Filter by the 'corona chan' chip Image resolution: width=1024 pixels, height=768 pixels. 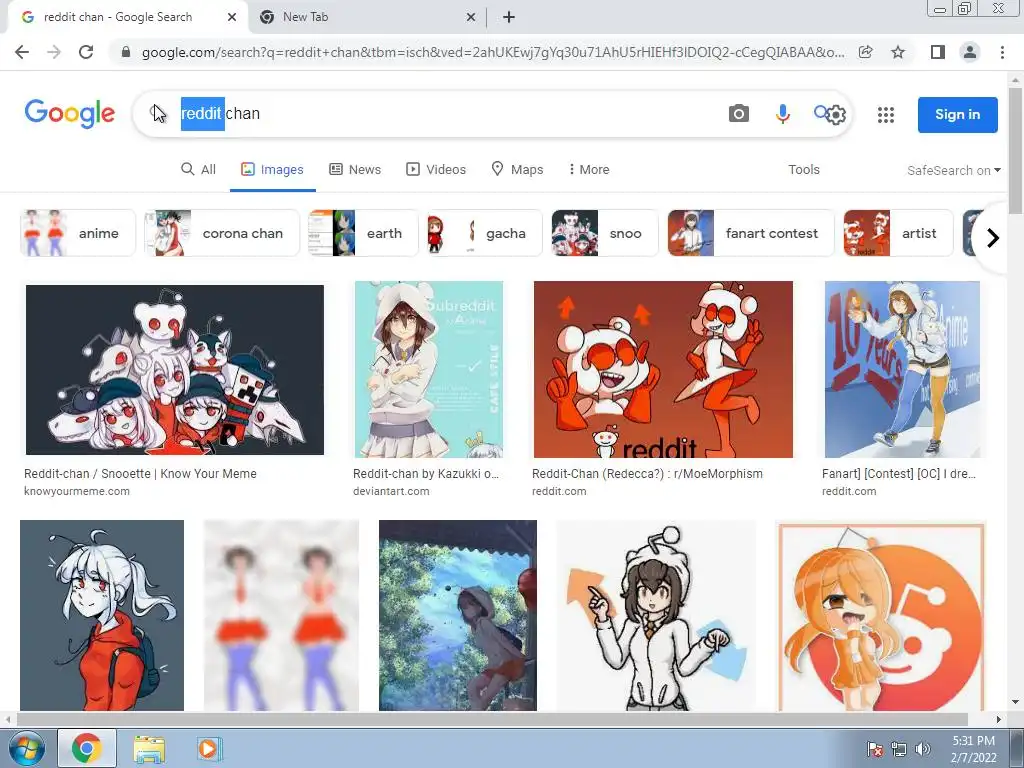(x=221, y=233)
